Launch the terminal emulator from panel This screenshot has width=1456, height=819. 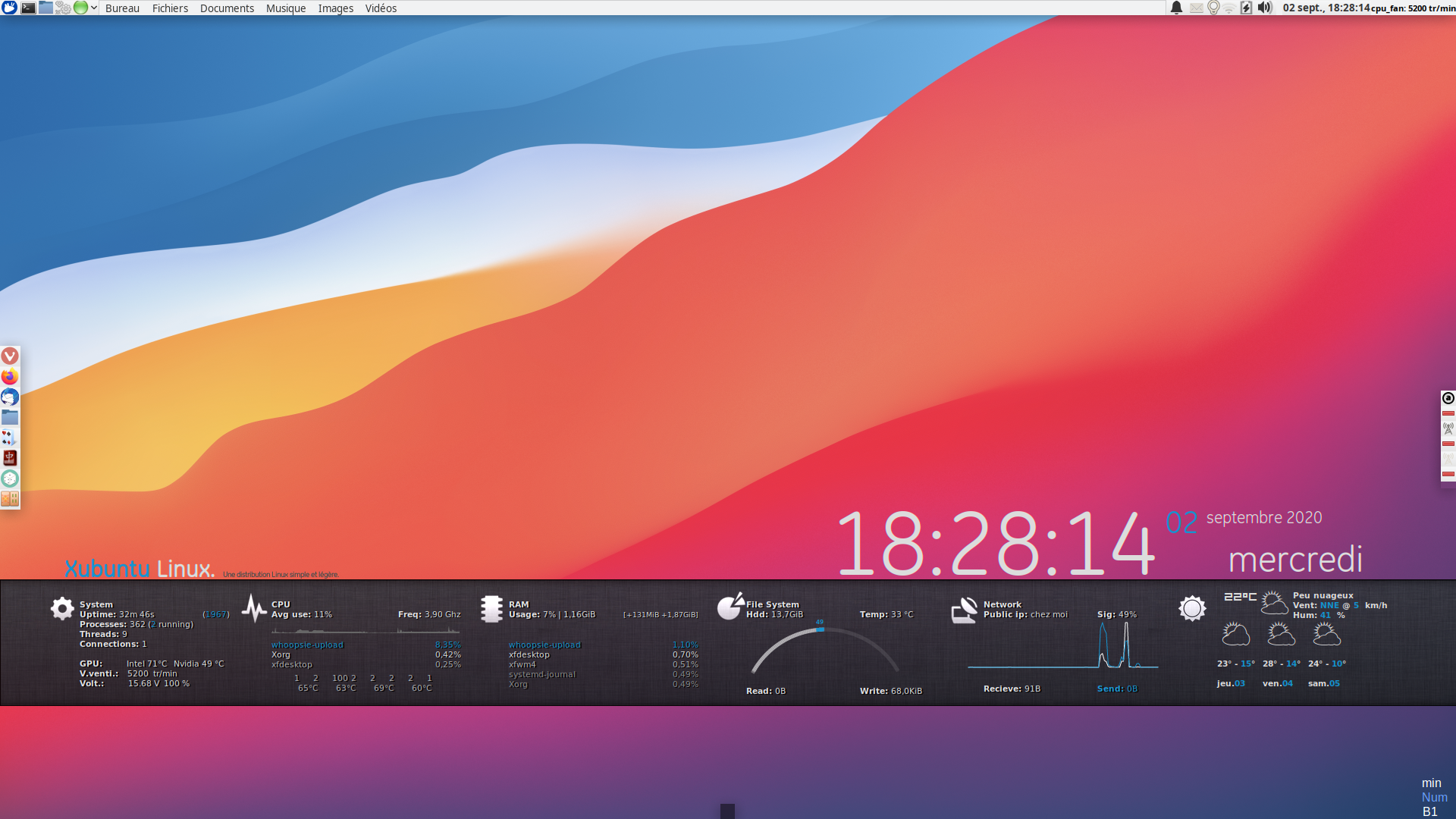pyautogui.click(x=28, y=8)
